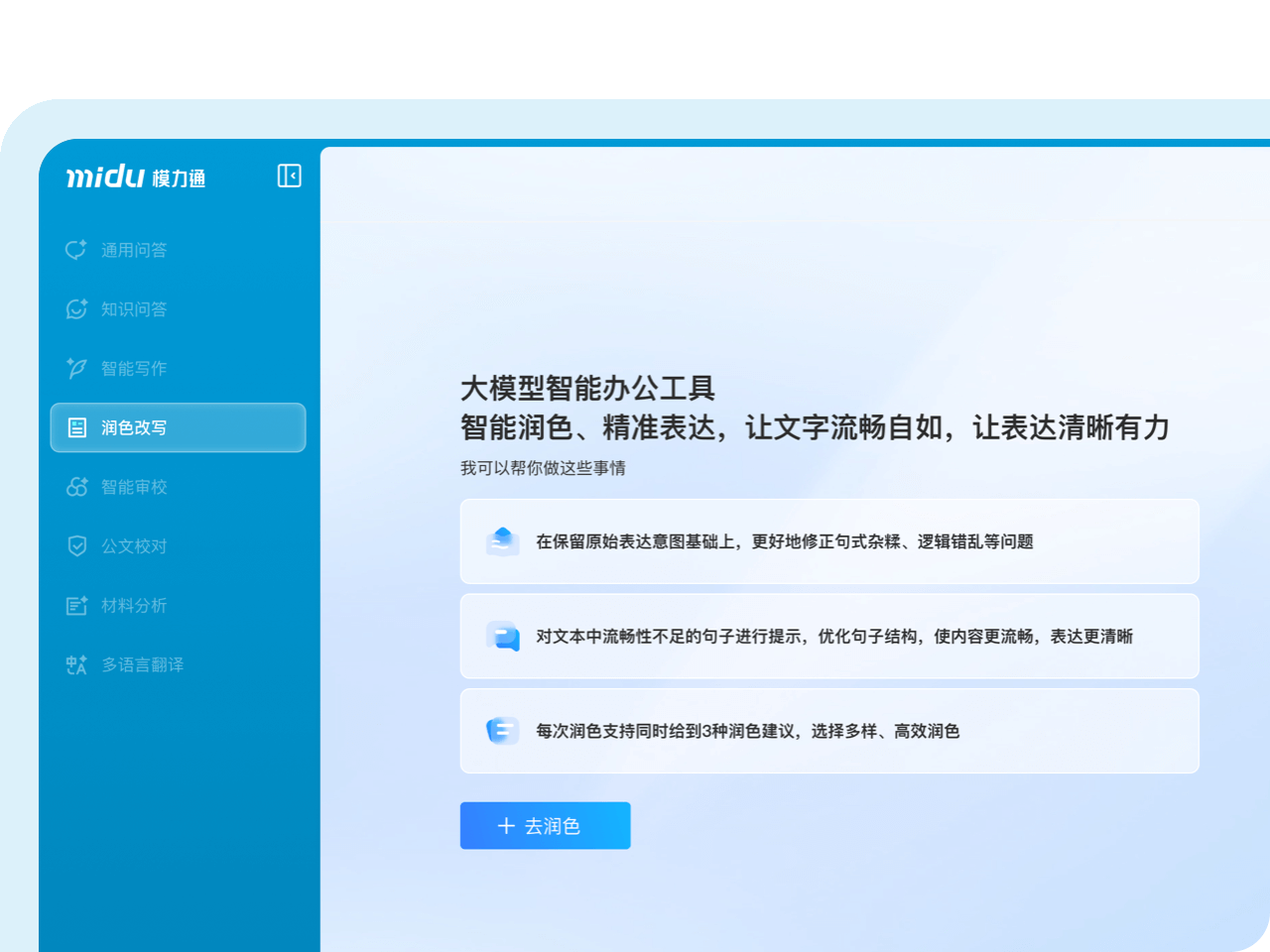
Task: Click the 智能审校 icon in sidebar
Action: [x=76, y=487]
